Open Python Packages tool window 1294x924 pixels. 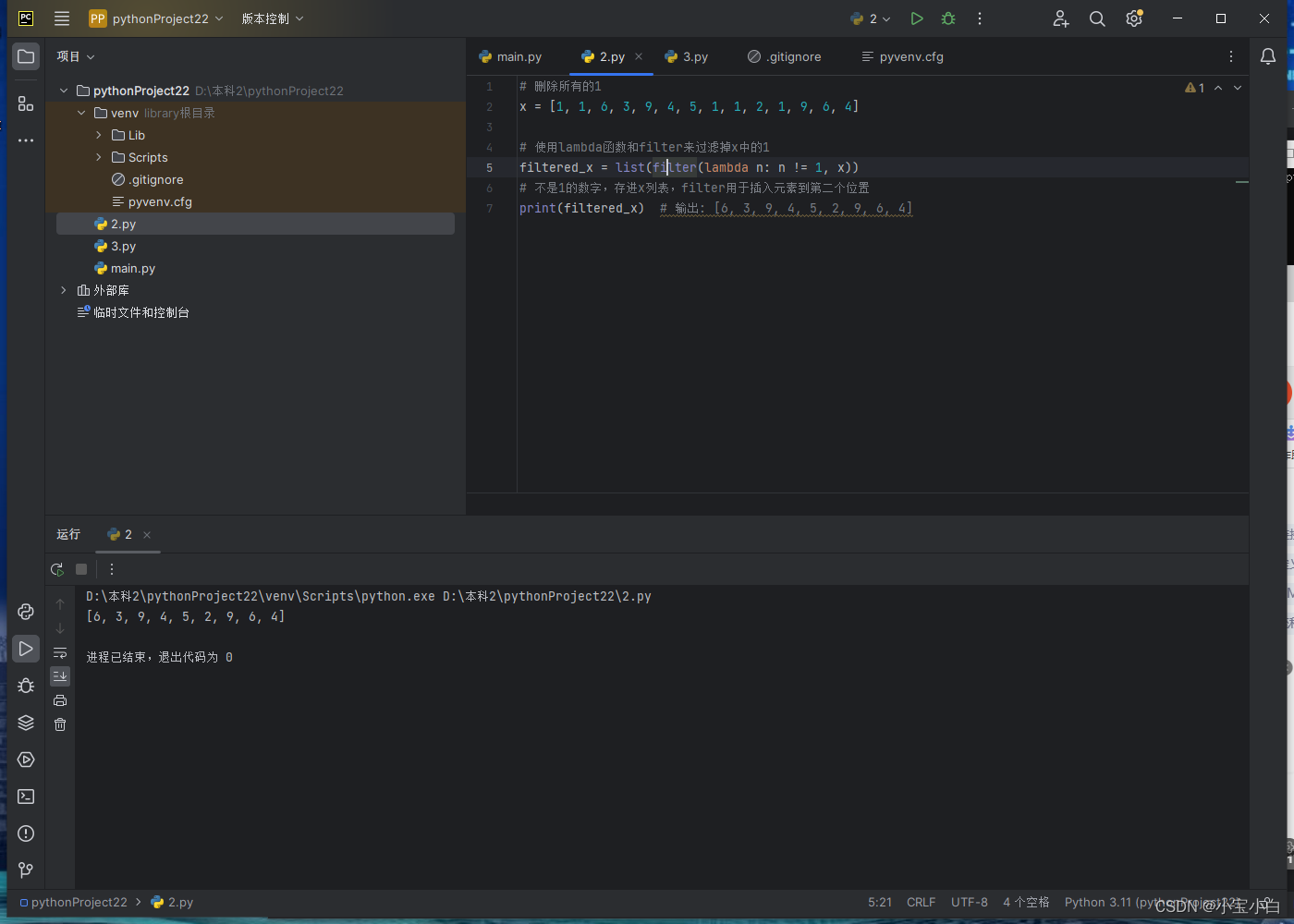pos(26,723)
